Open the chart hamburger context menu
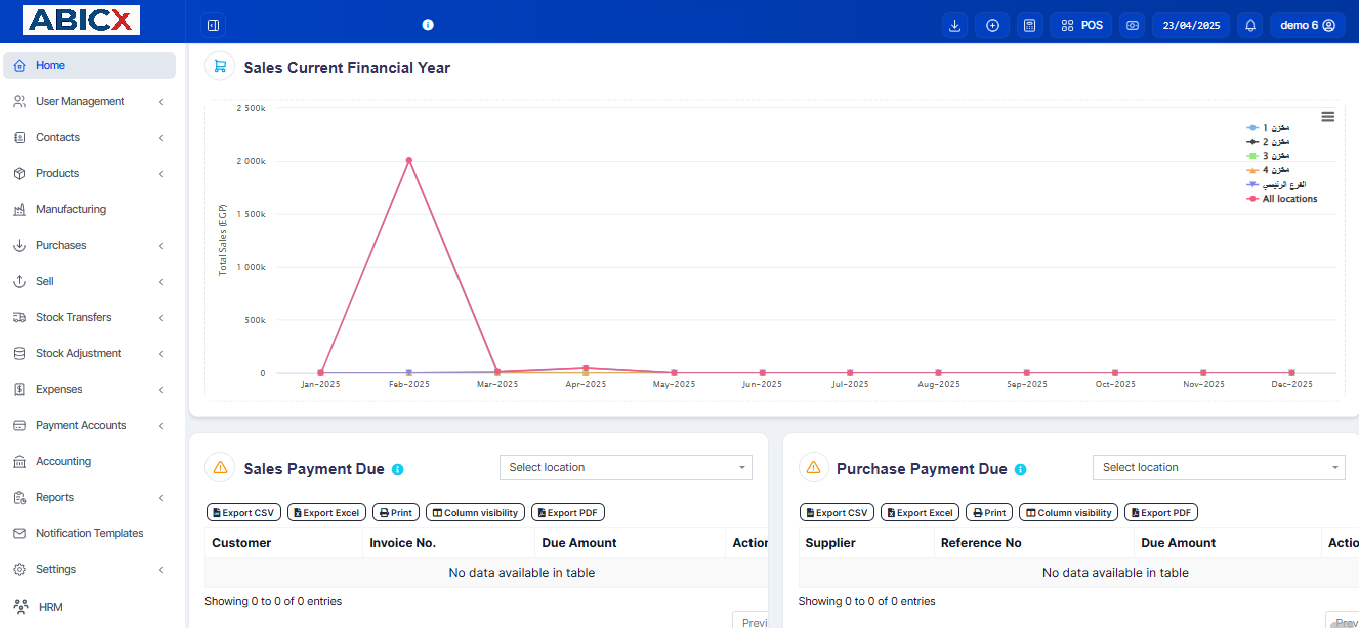Image resolution: width=1359 pixels, height=628 pixels. click(x=1327, y=117)
